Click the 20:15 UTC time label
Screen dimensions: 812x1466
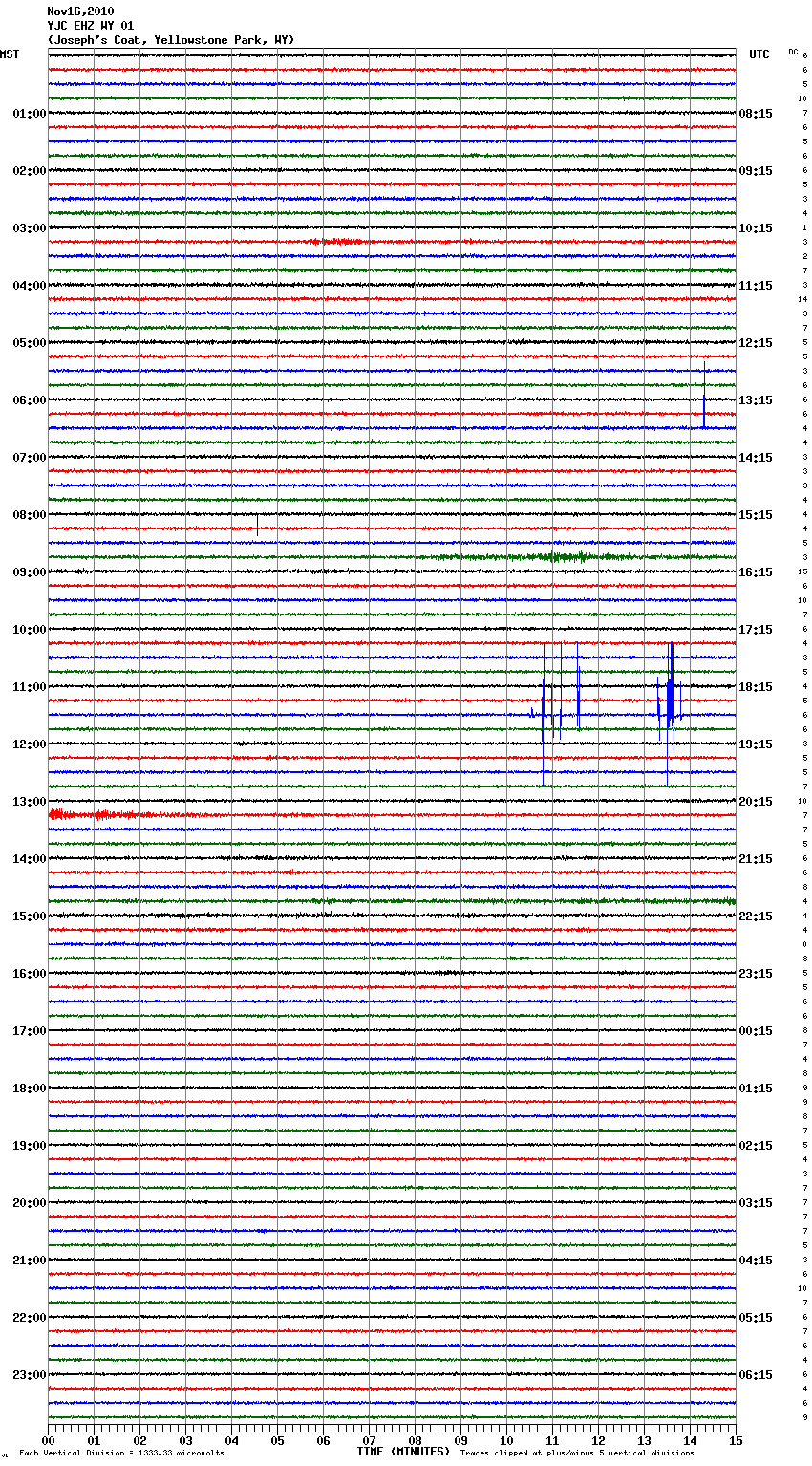[756, 802]
